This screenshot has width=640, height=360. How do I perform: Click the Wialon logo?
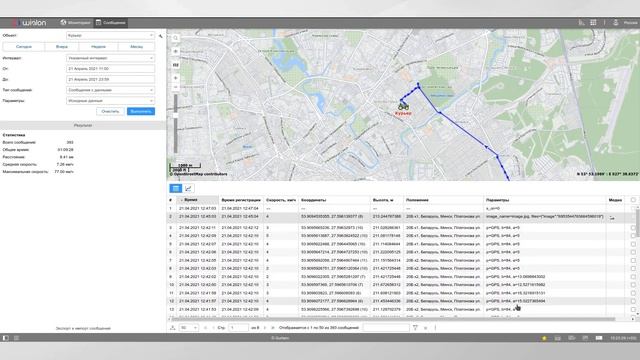tap(29, 22)
